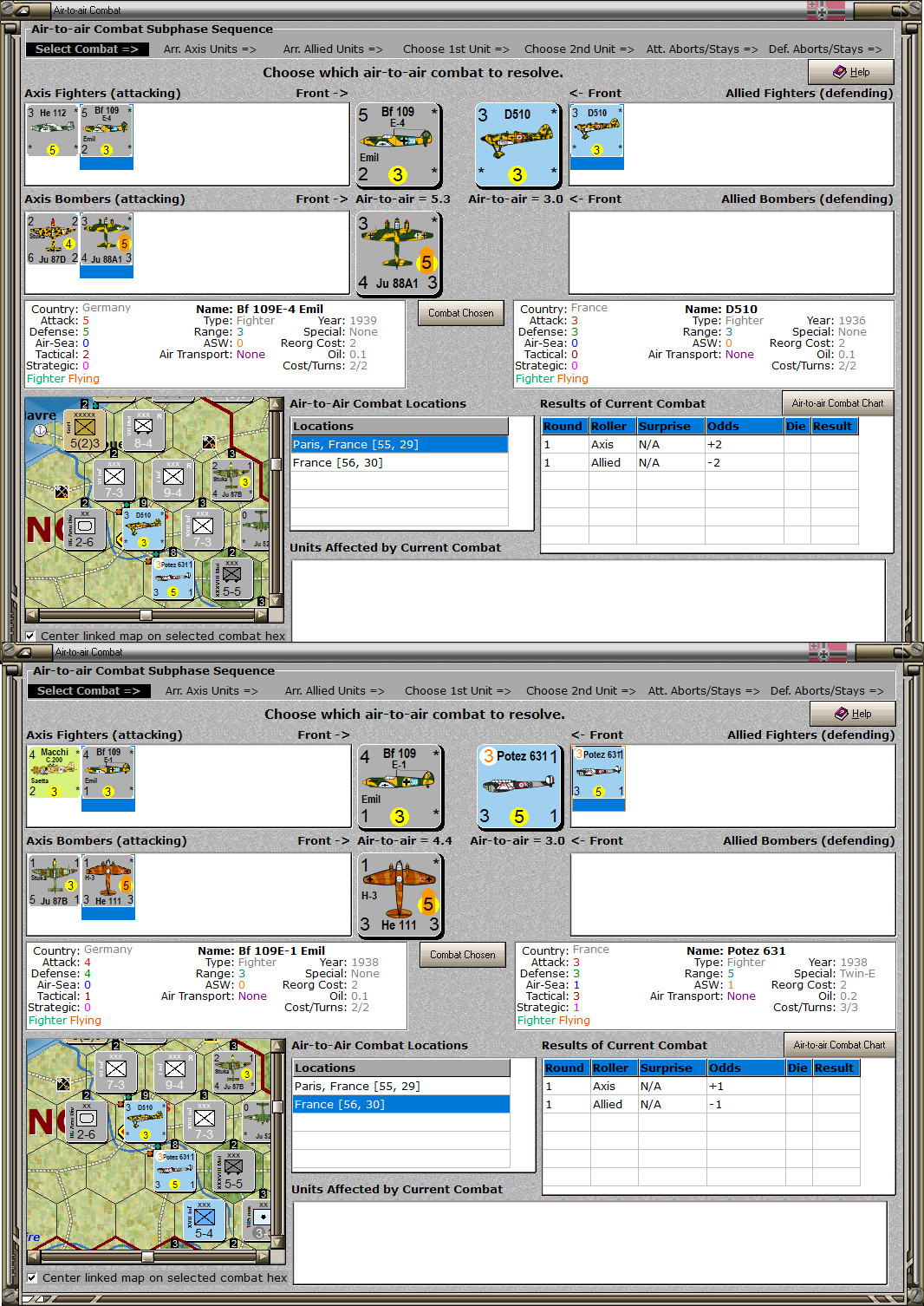Click 'Locations' header in upper window list
The image size is (924, 1306).
point(400,426)
